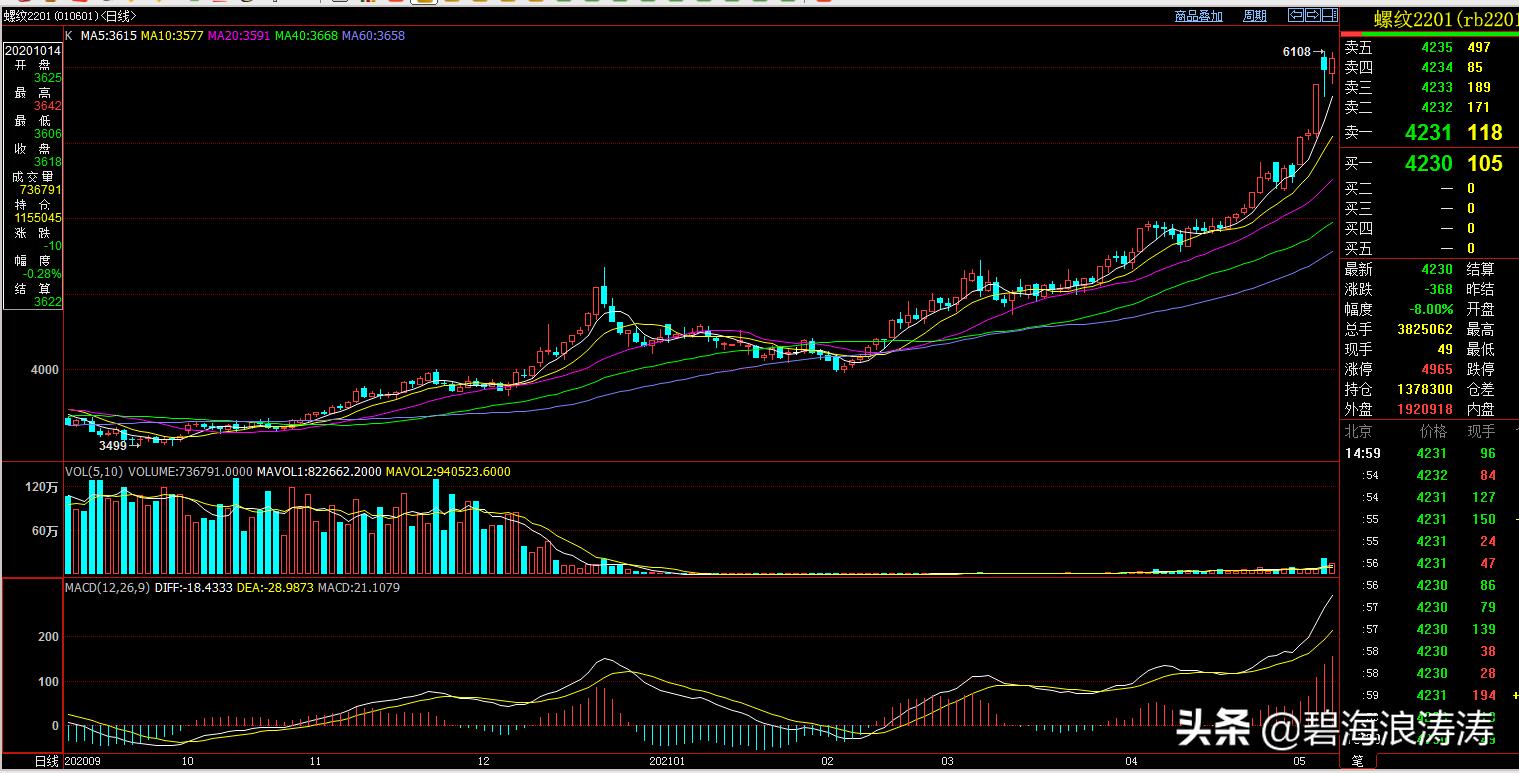Click the DEA:-28.9873 value
1519x773 pixels.
coord(274,588)
